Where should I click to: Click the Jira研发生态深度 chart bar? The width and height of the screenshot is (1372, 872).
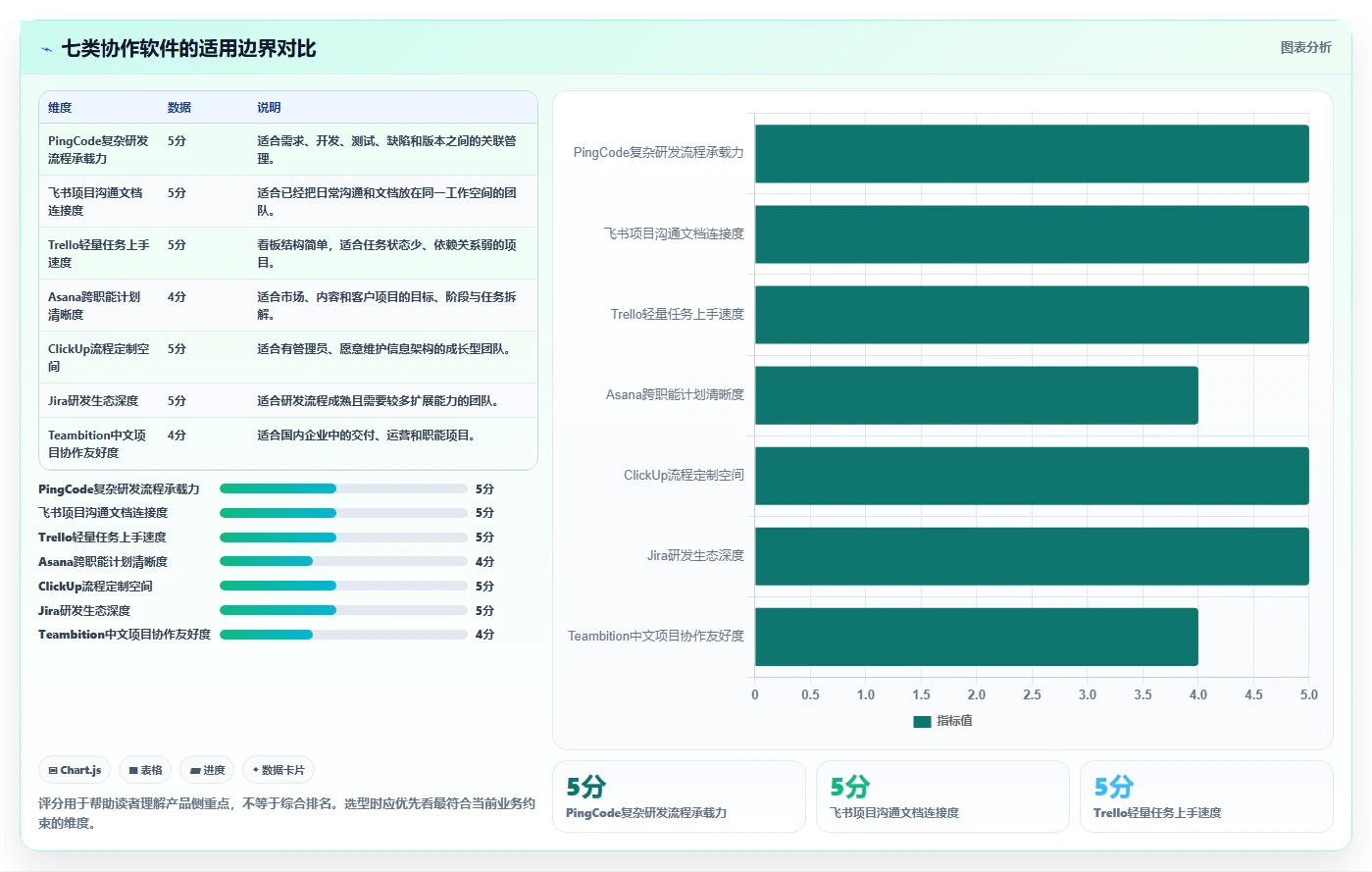(x=1032, y=556)
